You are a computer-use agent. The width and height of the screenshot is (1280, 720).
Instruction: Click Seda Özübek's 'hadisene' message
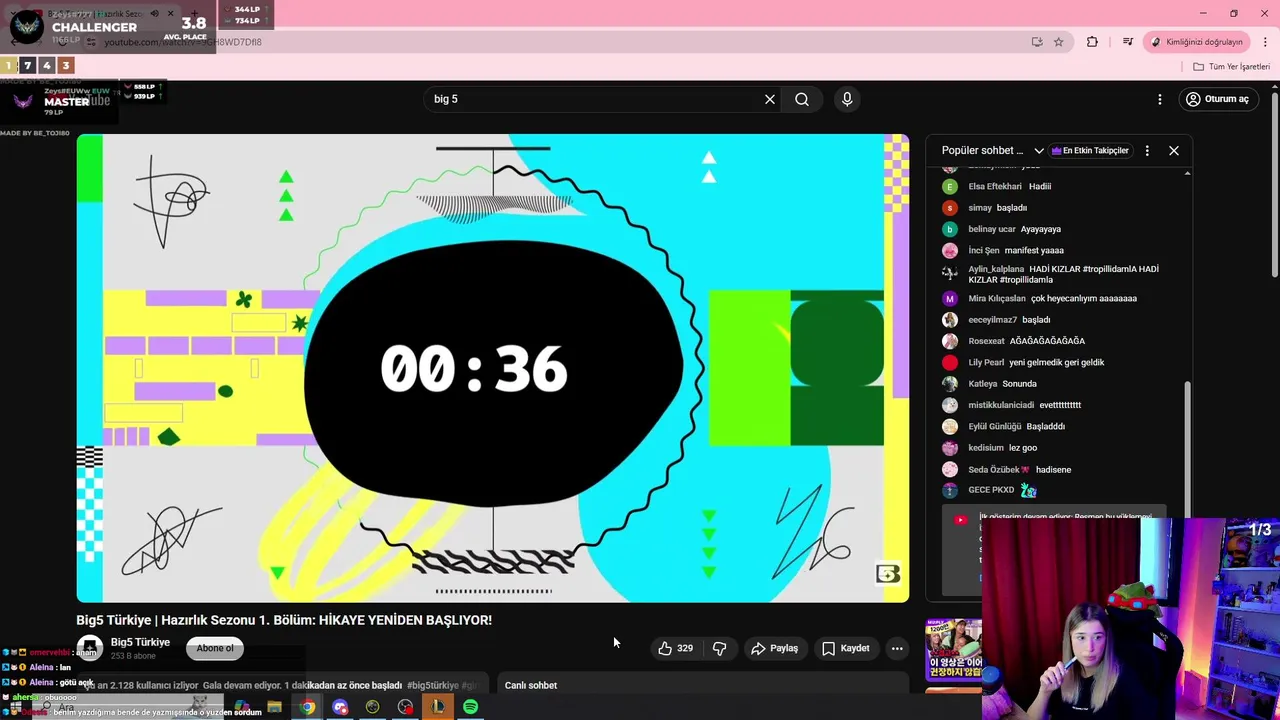[x=1058, y=469]
